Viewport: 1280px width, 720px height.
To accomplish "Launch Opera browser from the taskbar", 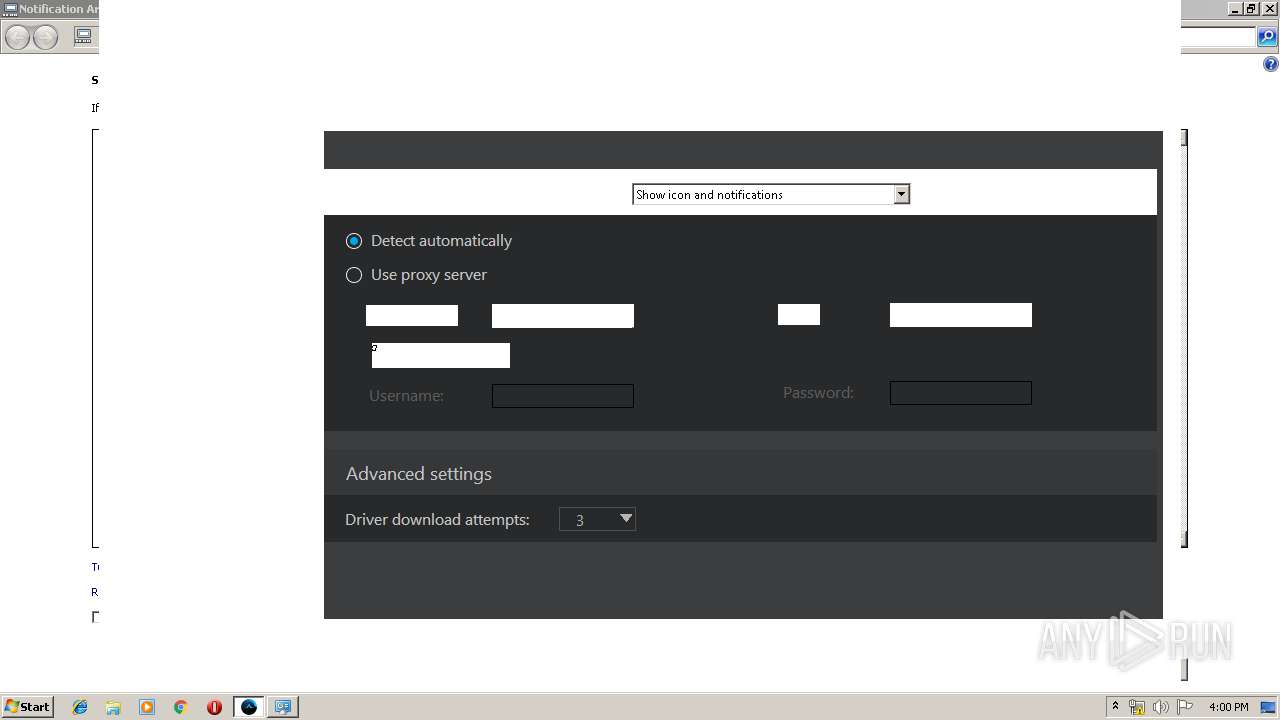I will 214,707.
